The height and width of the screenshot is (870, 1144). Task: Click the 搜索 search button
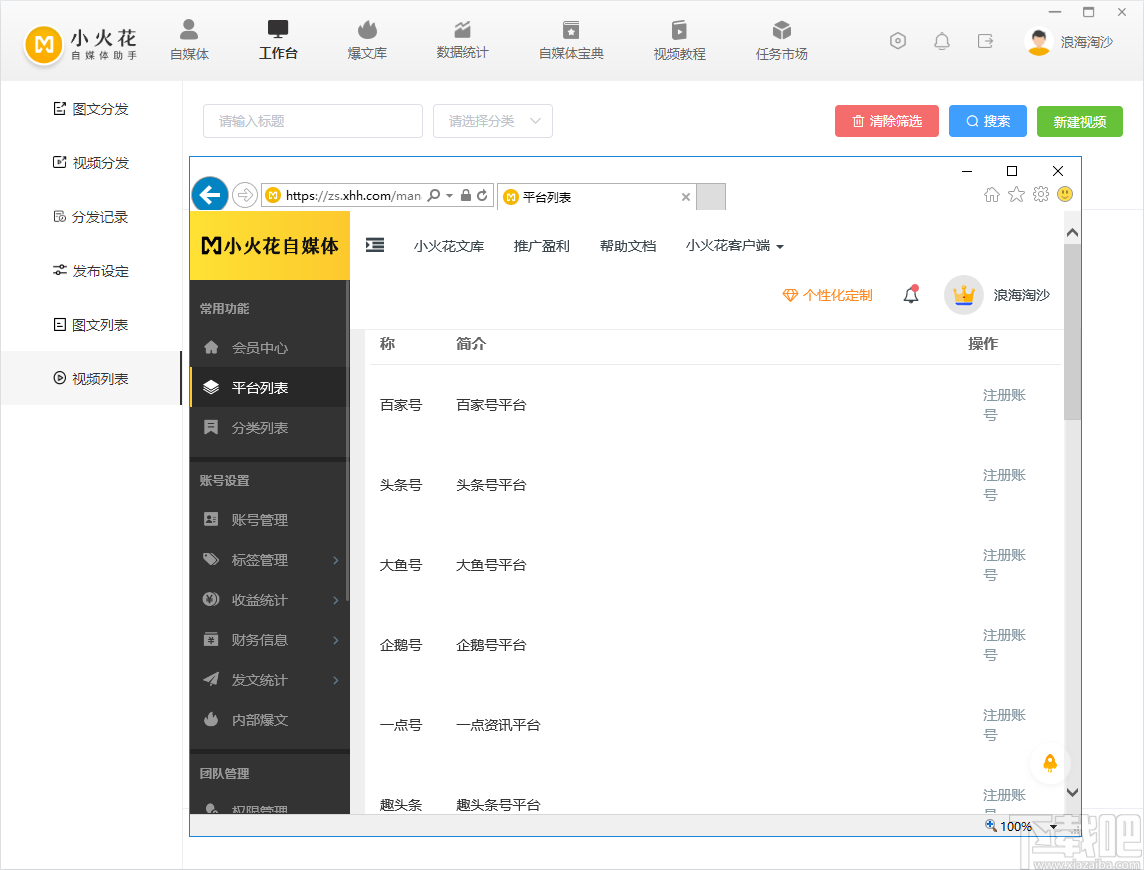click(987, 120)
